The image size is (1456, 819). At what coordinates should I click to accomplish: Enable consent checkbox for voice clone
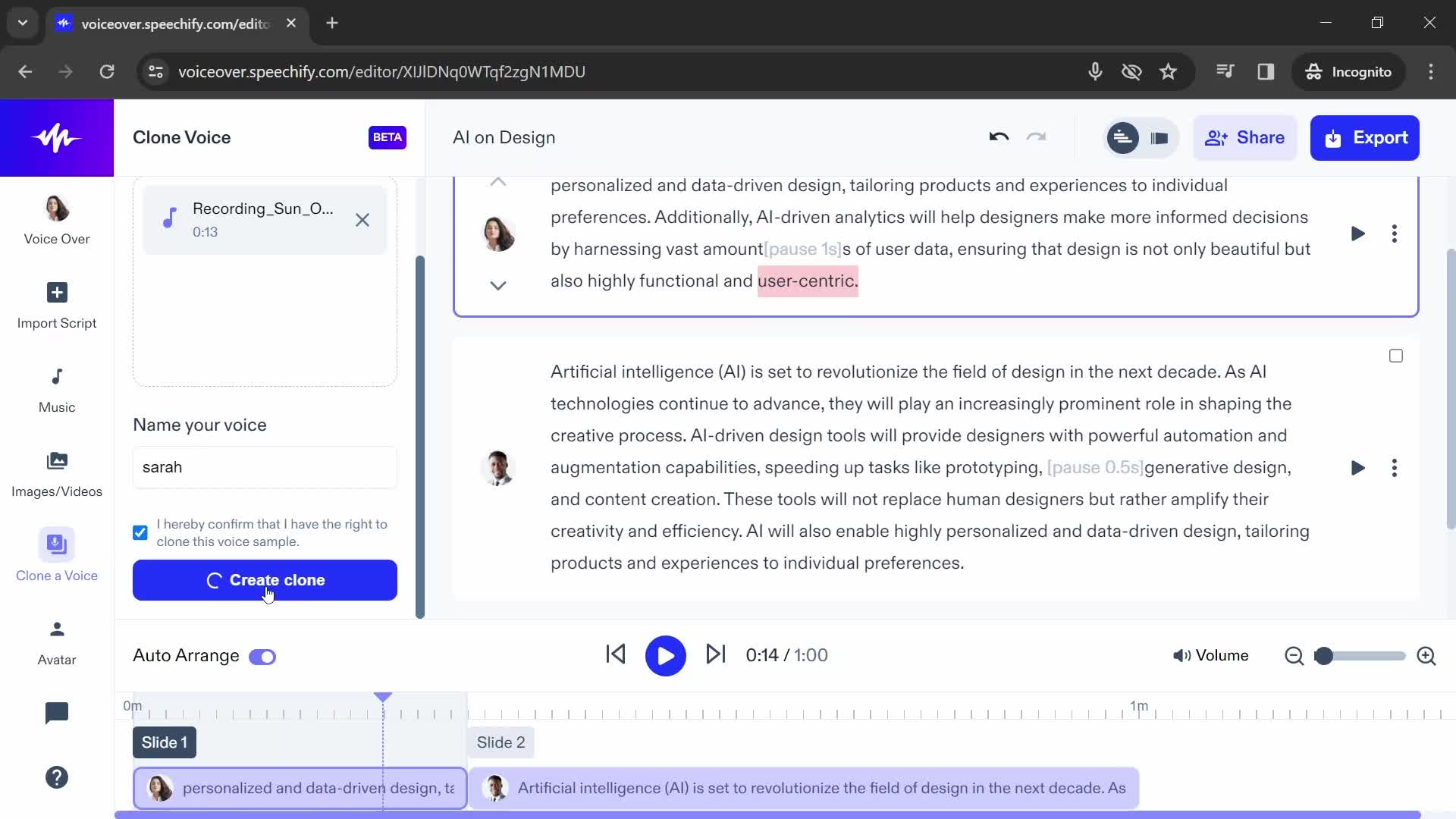coord(140,532)
